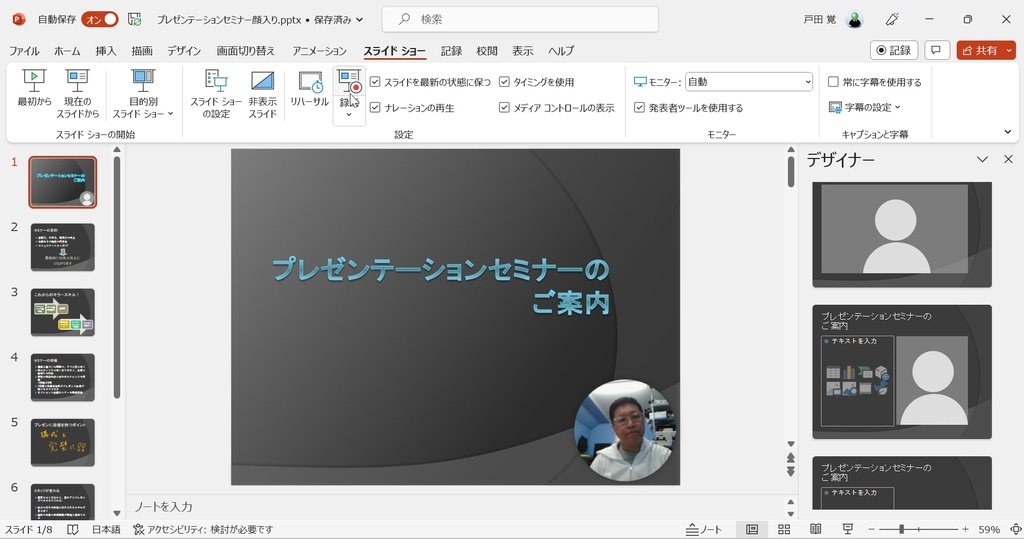Click the cameo webcam circle on slide
This screenshot has width=1024, height=539.
(625, 431)
